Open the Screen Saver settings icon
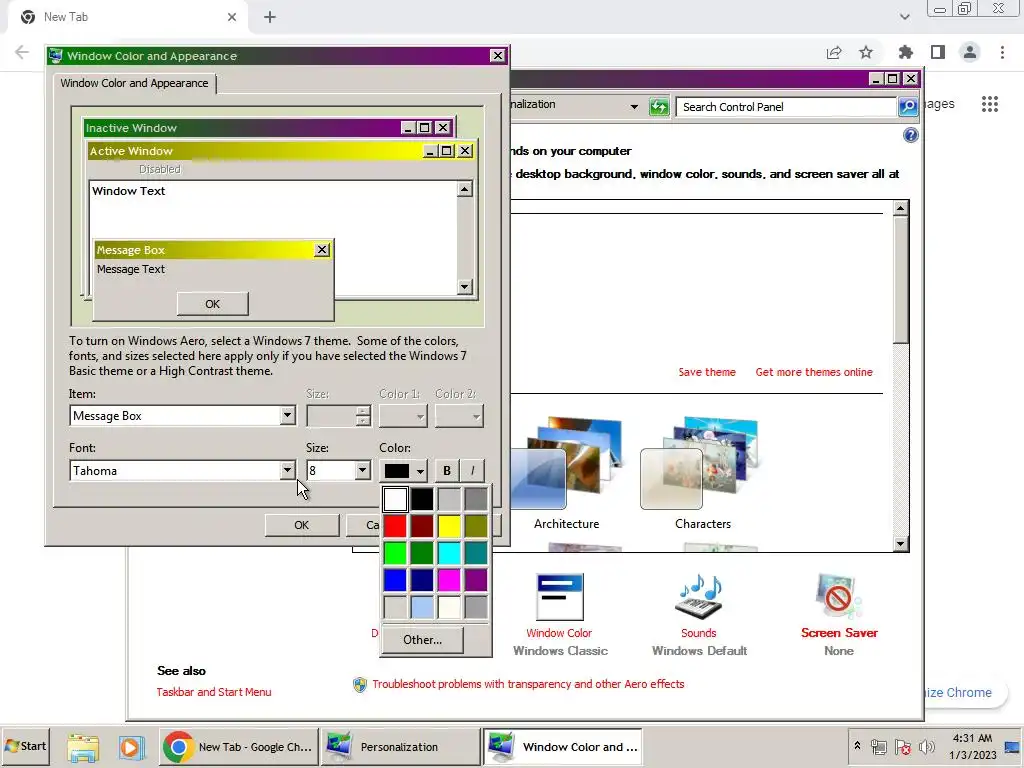Image resolution: width=1024 pixels, height=768 pixels. click(839, 596)
